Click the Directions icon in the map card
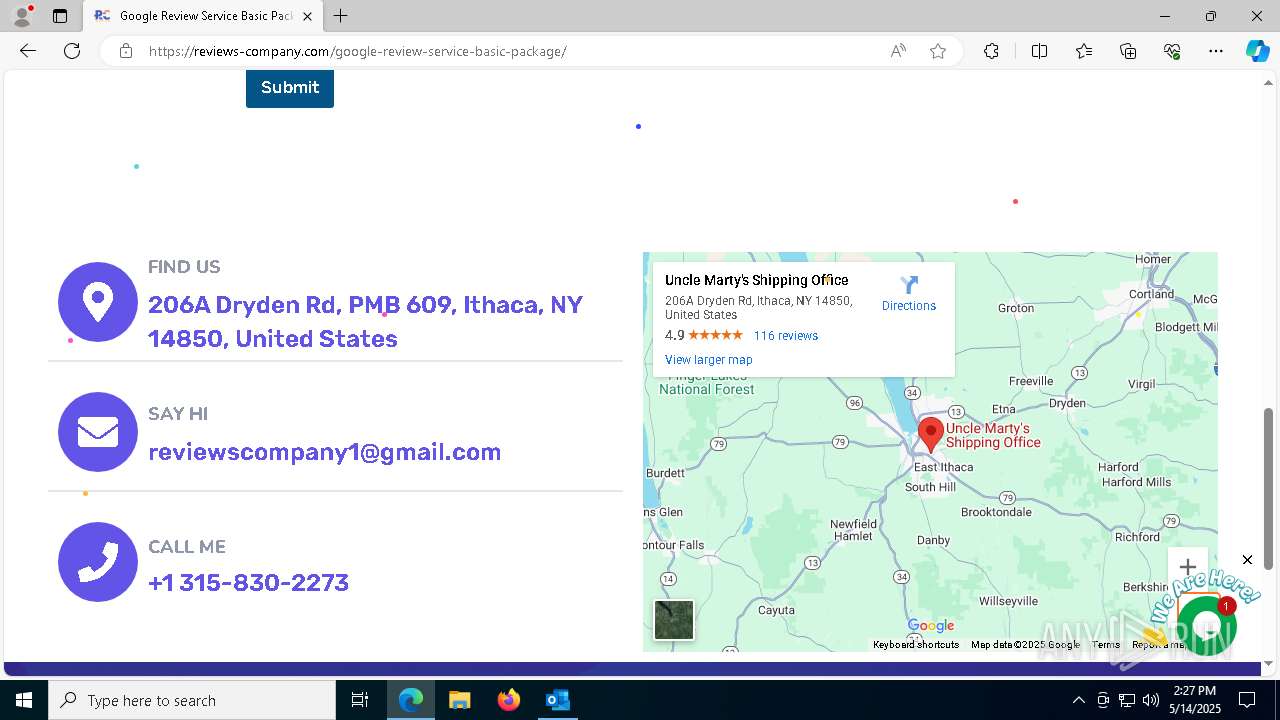This screenshot has width=1280, height=720. 909,286
